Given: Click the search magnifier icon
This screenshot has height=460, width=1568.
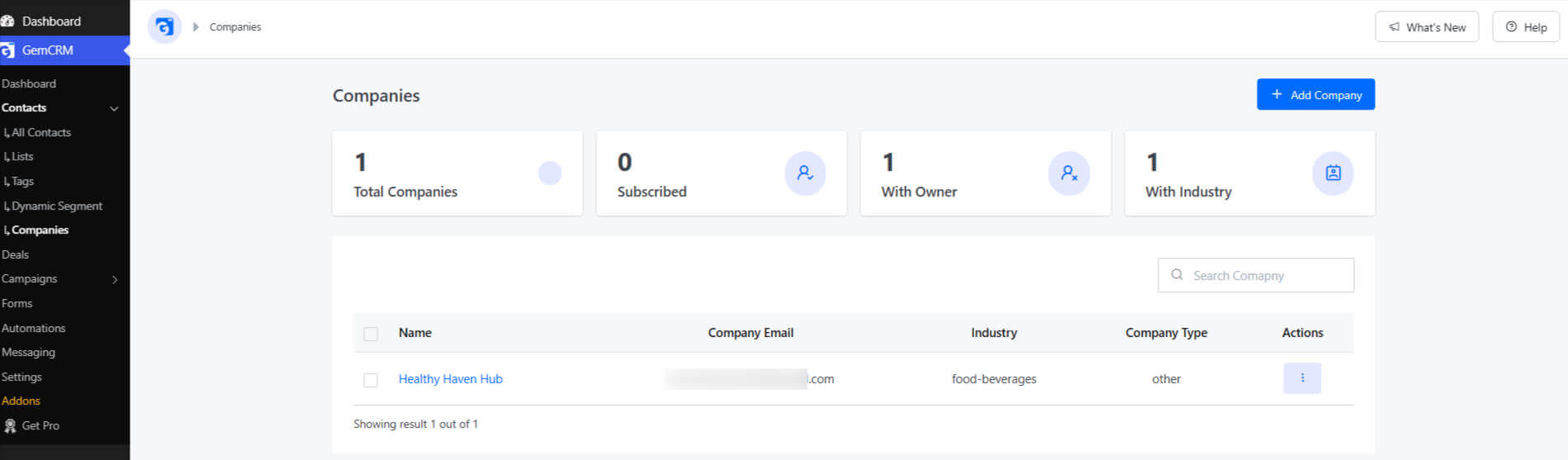Looking at the screenshot, I should click(x=1177, y=275).
